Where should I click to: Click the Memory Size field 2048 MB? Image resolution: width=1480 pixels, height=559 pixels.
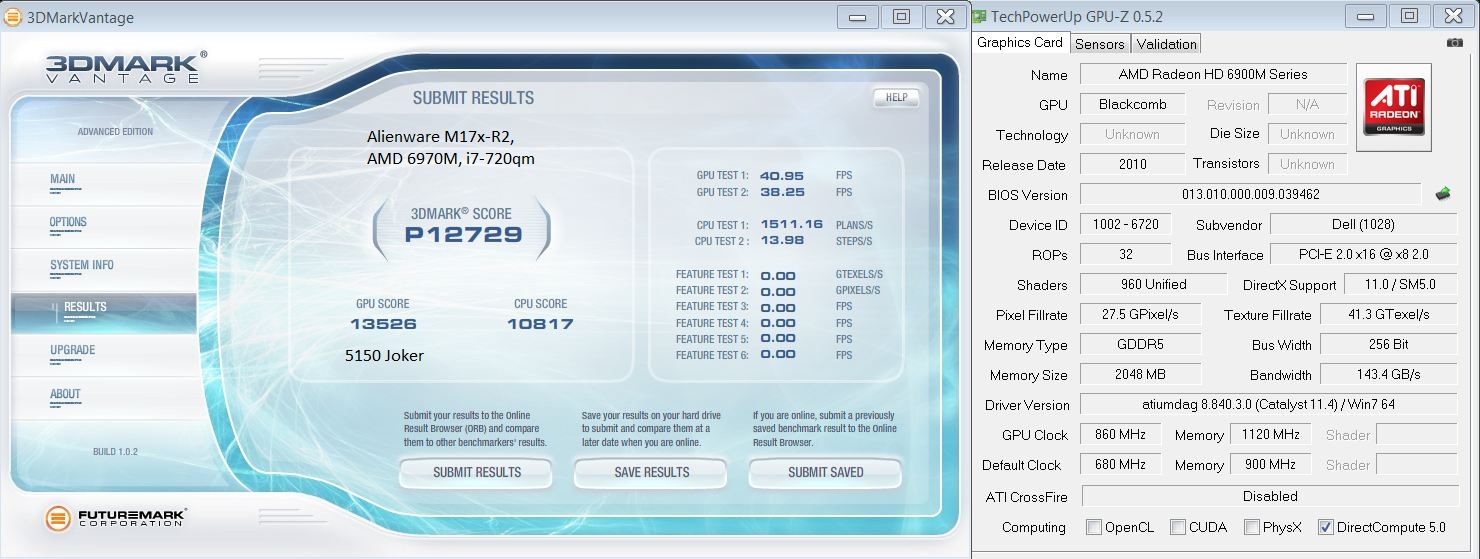(x=1138, y=374)
